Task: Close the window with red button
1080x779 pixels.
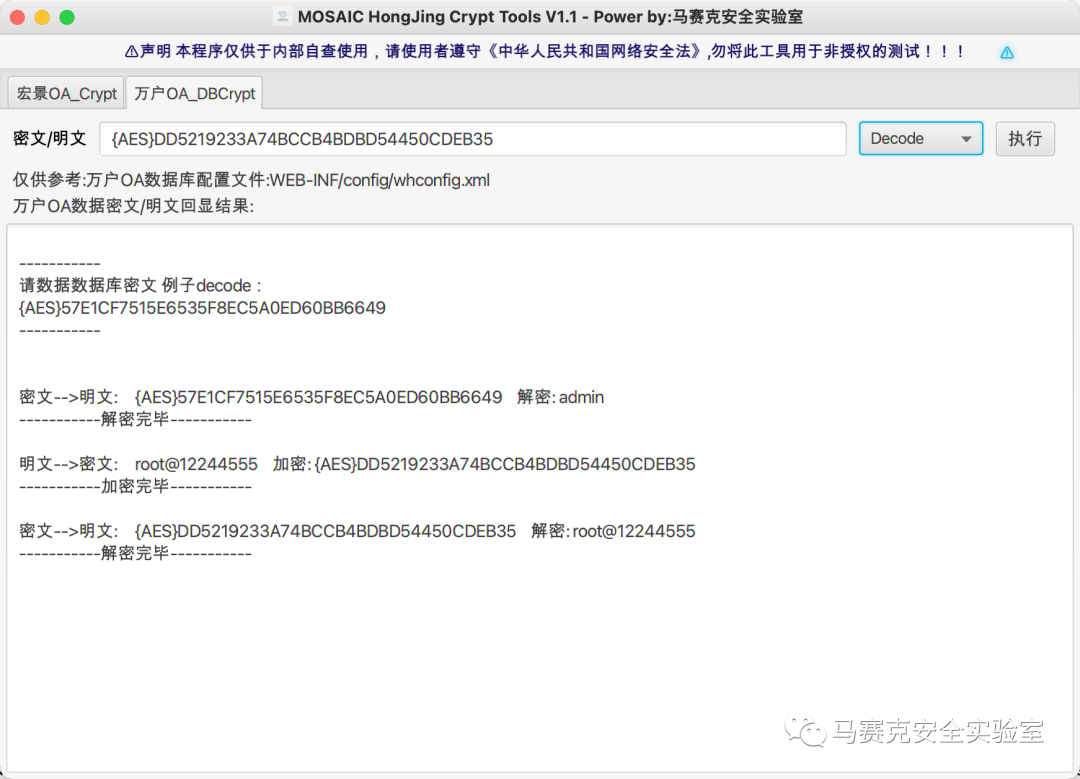Action: (x=18, y=17)
